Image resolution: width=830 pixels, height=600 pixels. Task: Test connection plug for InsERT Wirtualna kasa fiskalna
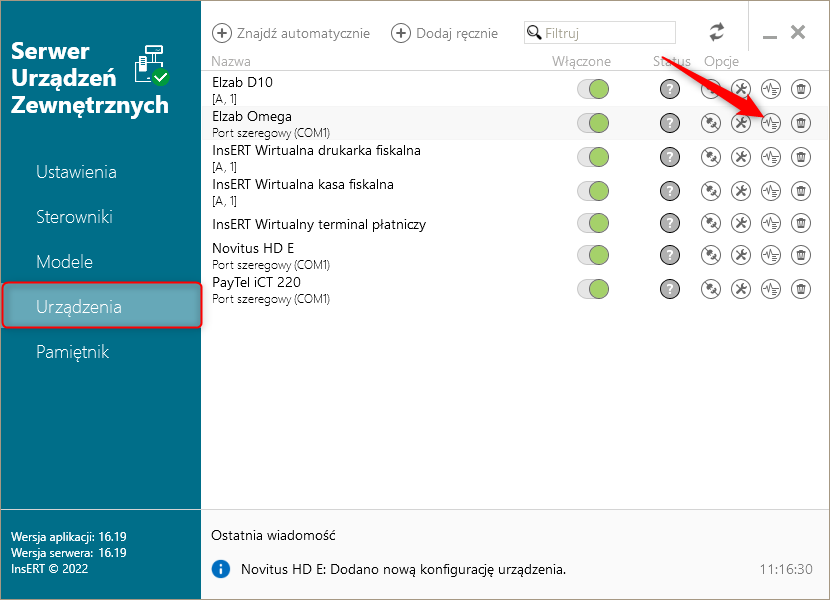pyautogui.click(x=711, y=191)
